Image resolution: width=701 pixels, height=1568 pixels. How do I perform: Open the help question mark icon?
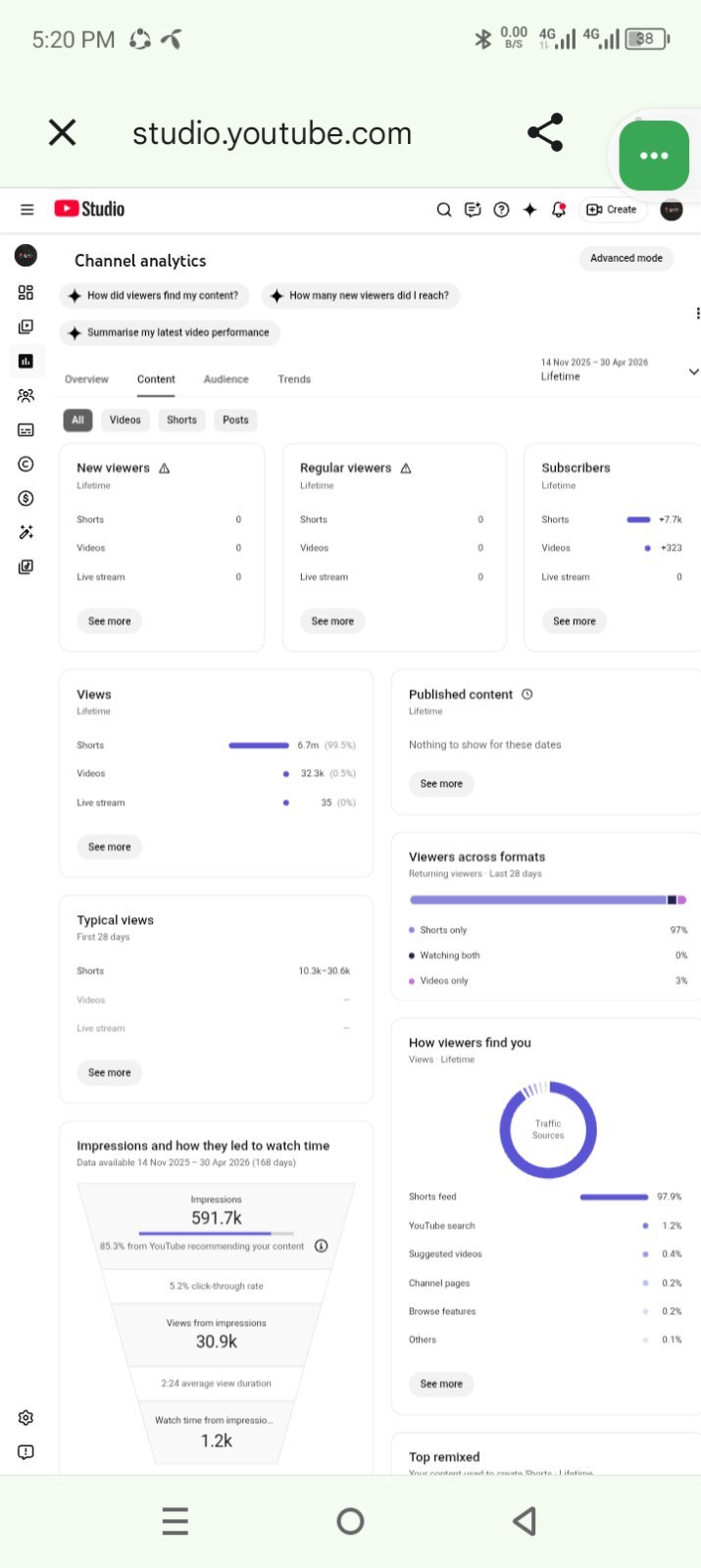tap(501, 210)
